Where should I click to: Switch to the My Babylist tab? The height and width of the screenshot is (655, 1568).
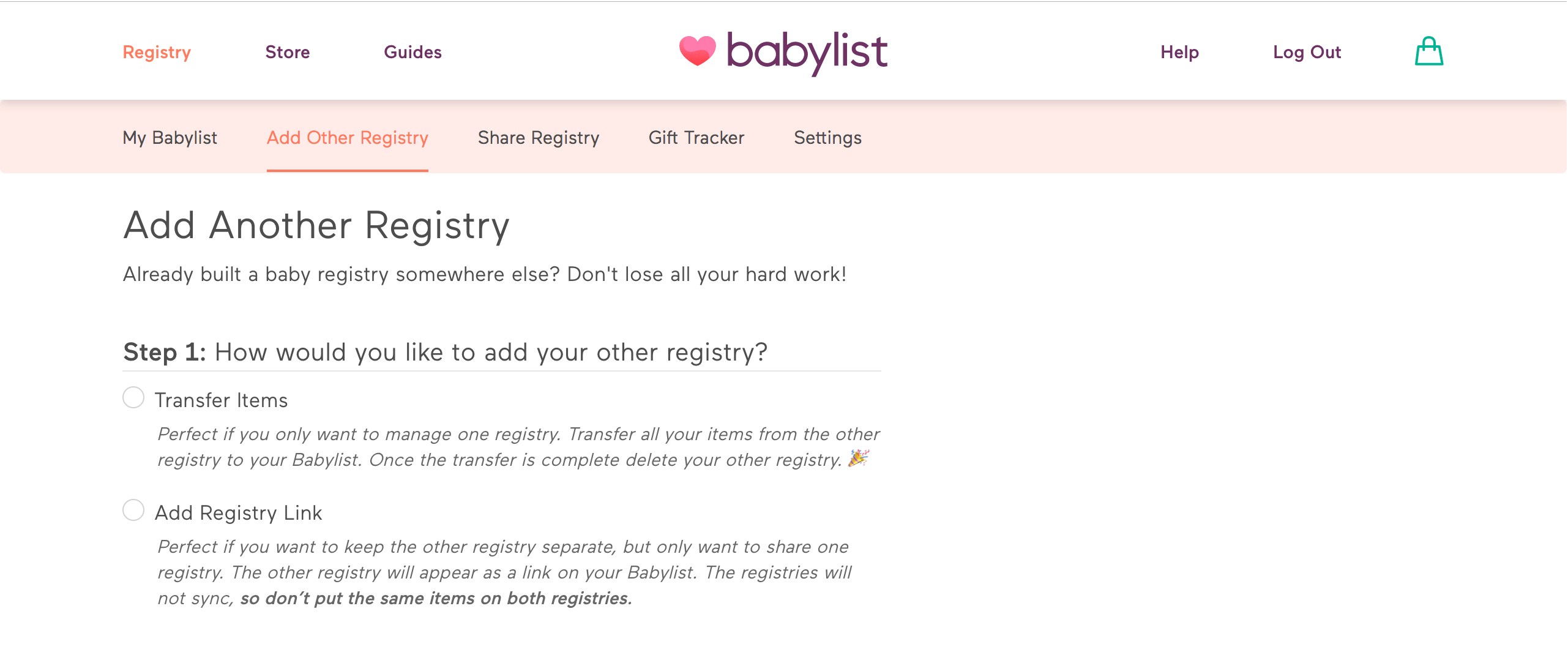pyautogui.click(x=170, y=138)
